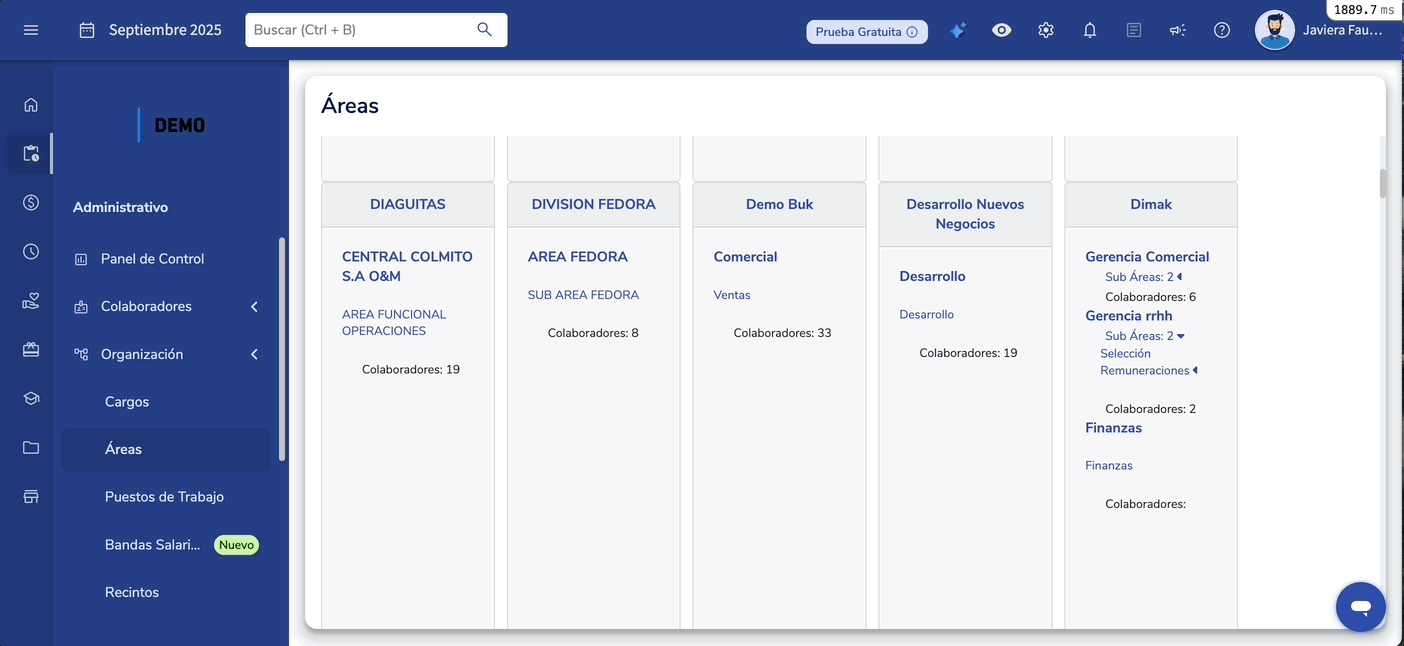
Task: Open the notifications bell icon
Action: pos(1090,30)
